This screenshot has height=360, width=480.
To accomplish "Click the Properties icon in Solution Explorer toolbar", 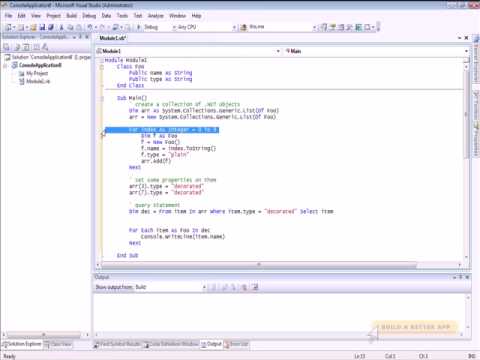I will click(7, 47).
